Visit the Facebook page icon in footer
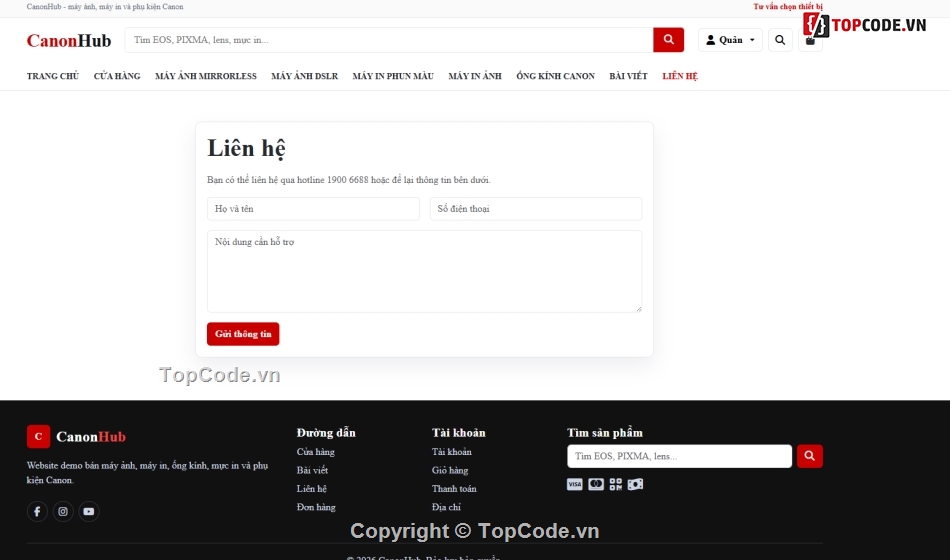The image size is (950, 560). 37,512
